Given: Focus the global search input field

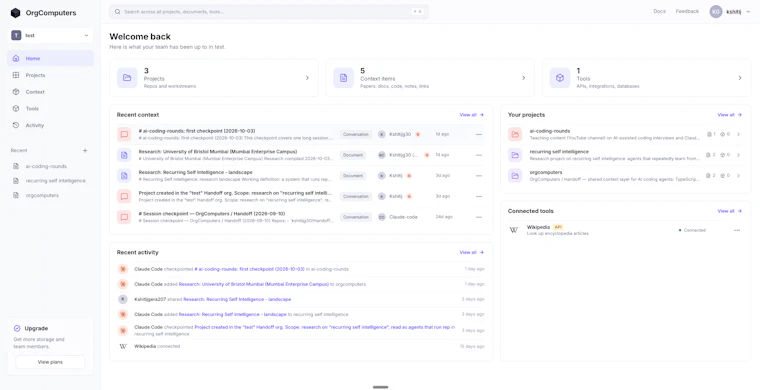Looking at the screenshot, I should coord(269,12).
